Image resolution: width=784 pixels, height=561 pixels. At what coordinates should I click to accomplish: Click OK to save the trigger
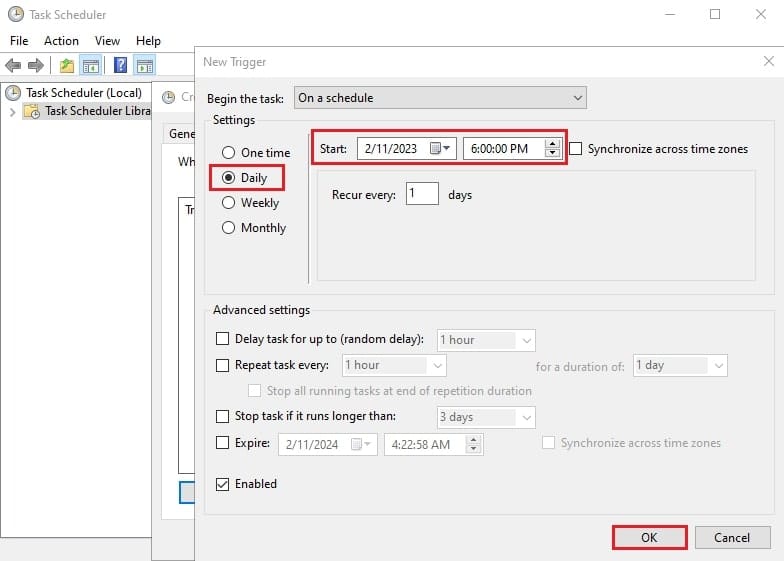coord(649,537)
